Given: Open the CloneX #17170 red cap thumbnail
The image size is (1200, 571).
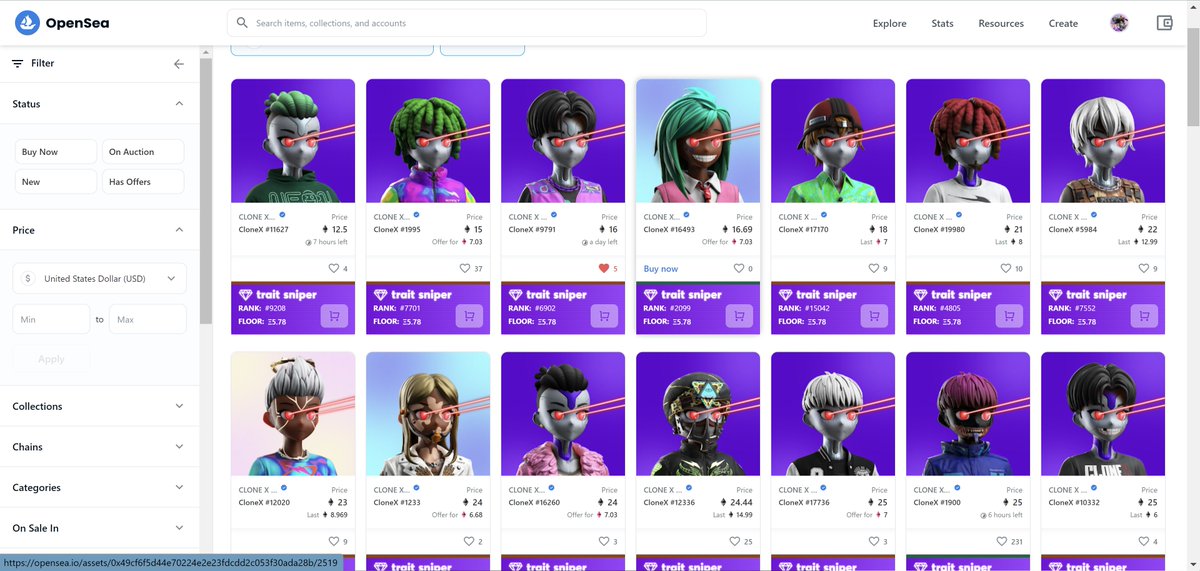Looking at the screenshot, I should click(x=833, y=141).
